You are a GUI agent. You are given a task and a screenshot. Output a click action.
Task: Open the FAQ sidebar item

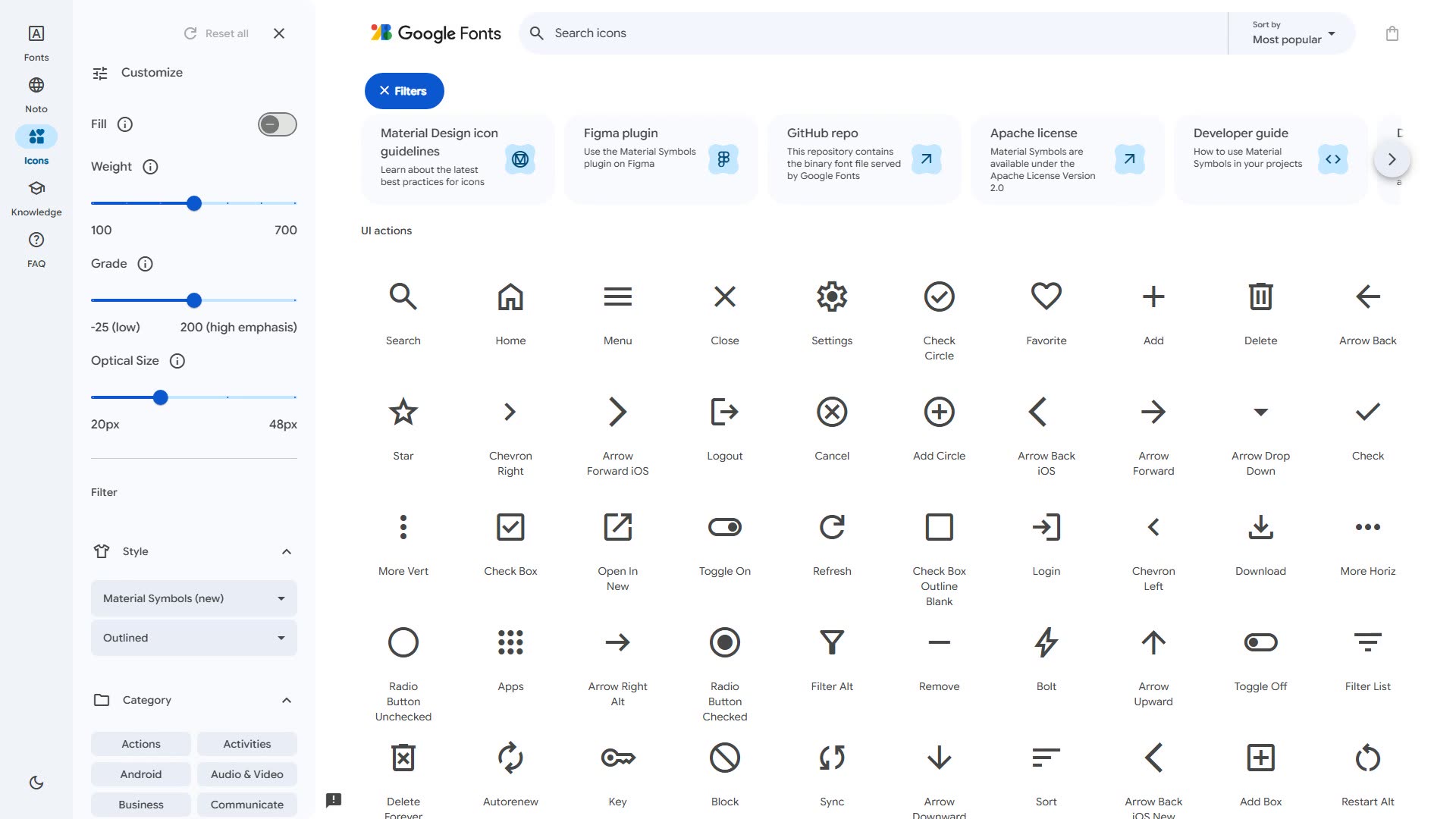pos(36,249)
